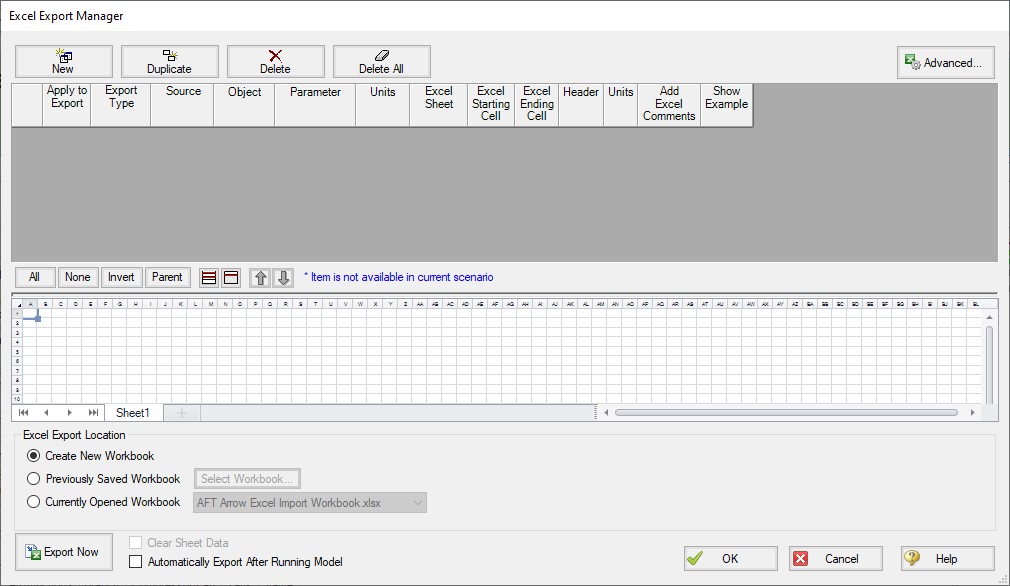Image resolution: width=1010 pixels, height=586 pixels.
Task: Go to the last sheet tab arrow
Action: 93,413
